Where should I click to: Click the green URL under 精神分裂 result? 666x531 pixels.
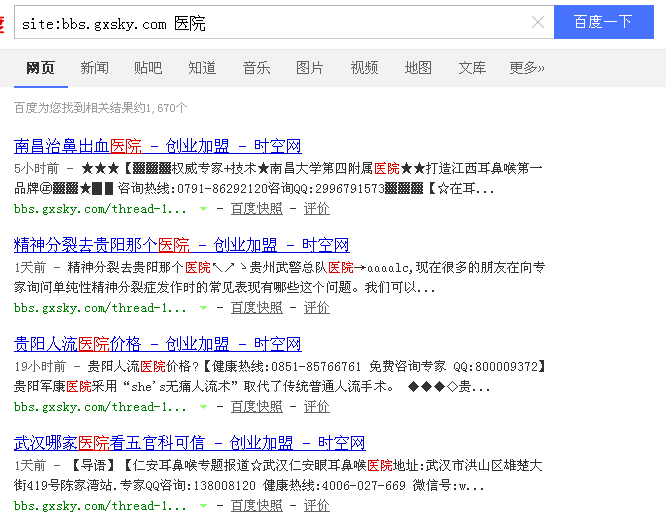tap(100, 308)
